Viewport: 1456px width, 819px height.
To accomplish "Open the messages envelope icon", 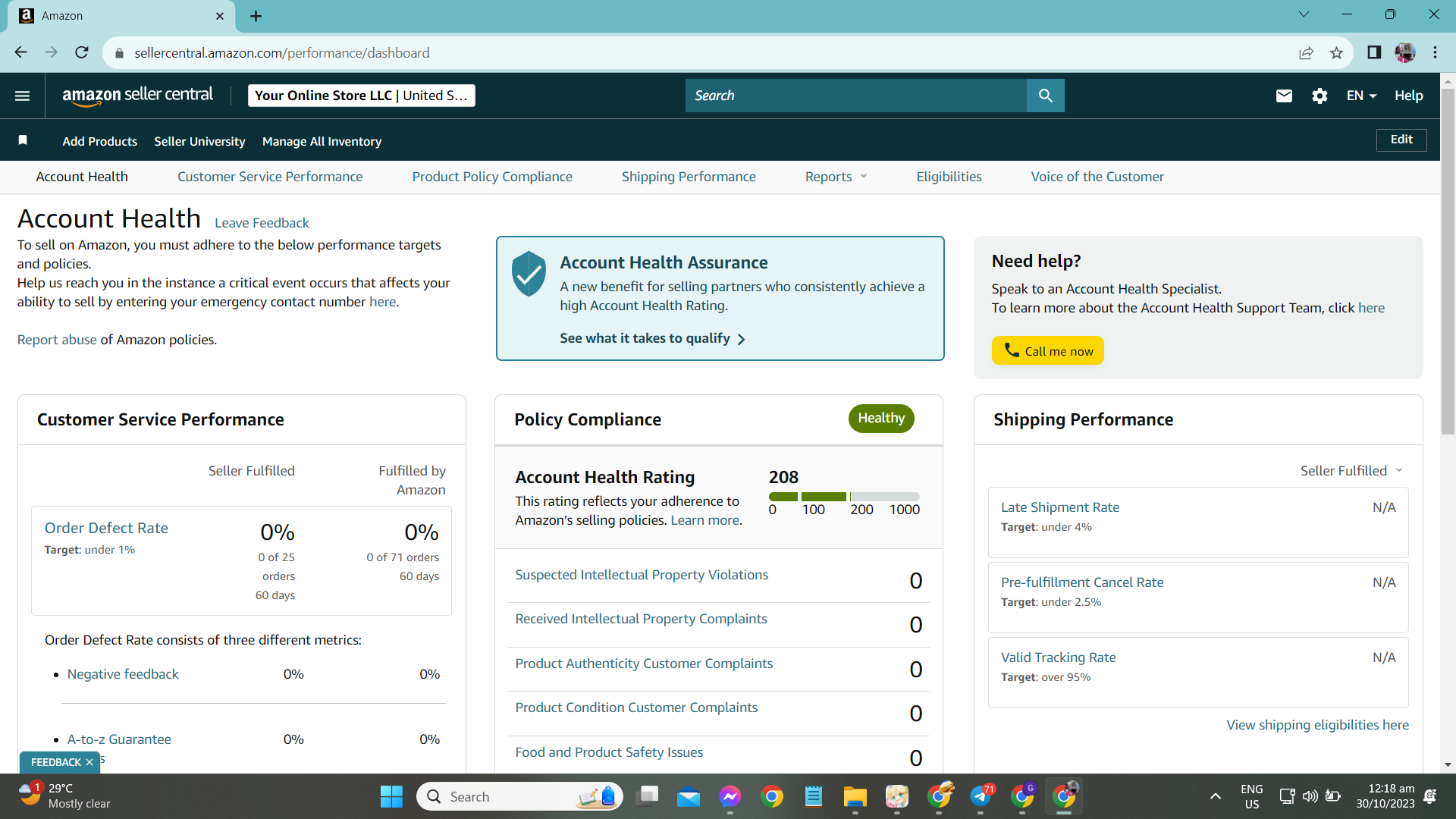I will (1284, 96).
